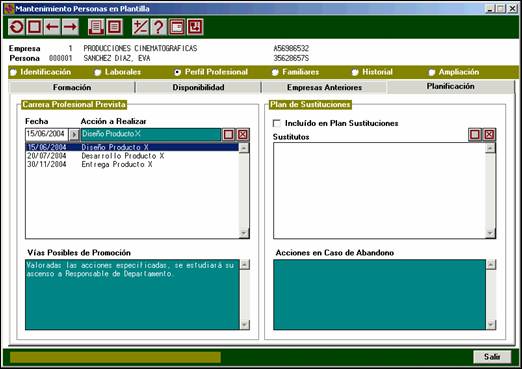Open the Planificación tab
Viewport: 522px width, 369px height.
click(x=450, y=86)
